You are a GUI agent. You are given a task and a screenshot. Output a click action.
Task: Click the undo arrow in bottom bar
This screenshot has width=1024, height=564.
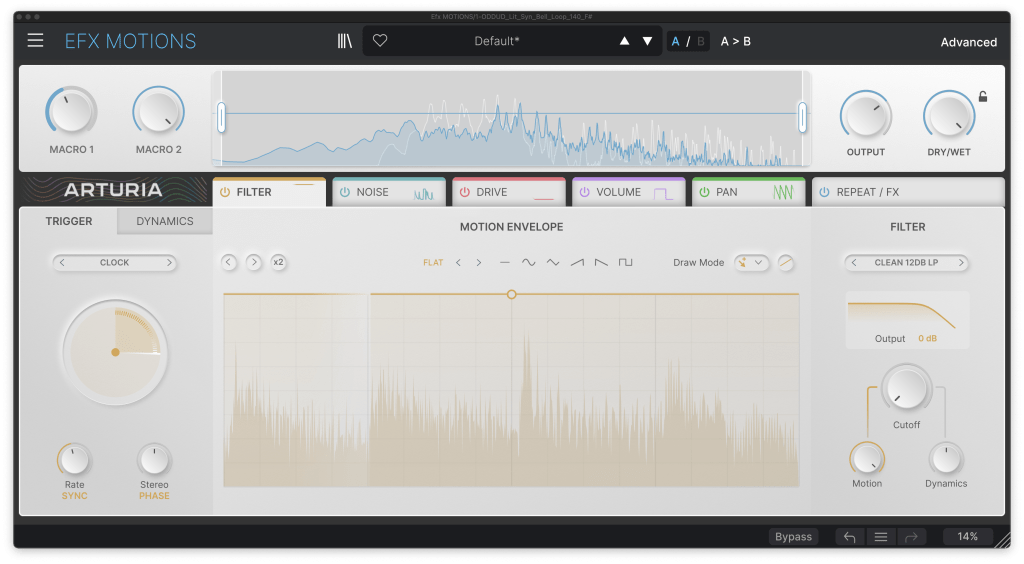coord(850,537)
